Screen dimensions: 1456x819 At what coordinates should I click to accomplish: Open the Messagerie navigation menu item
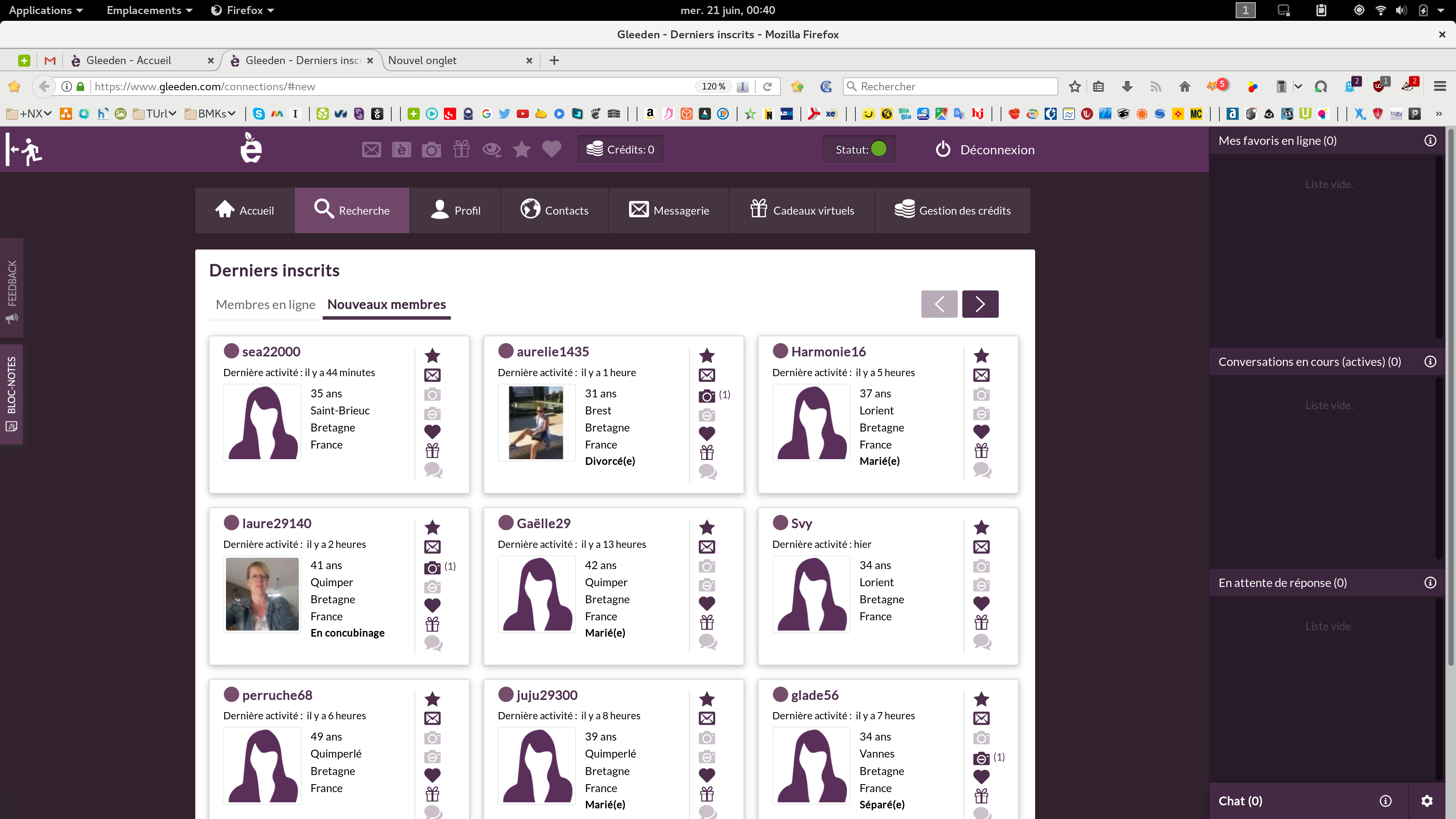point(669,210)
